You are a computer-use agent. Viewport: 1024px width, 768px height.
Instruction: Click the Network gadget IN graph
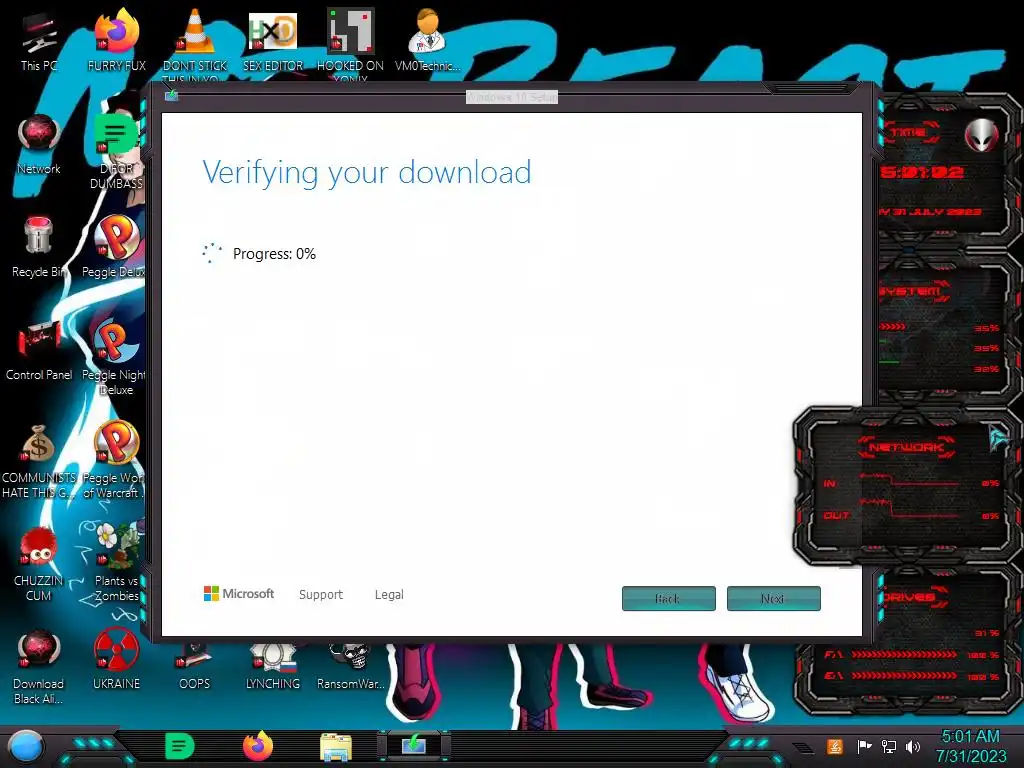coord(910,482)
